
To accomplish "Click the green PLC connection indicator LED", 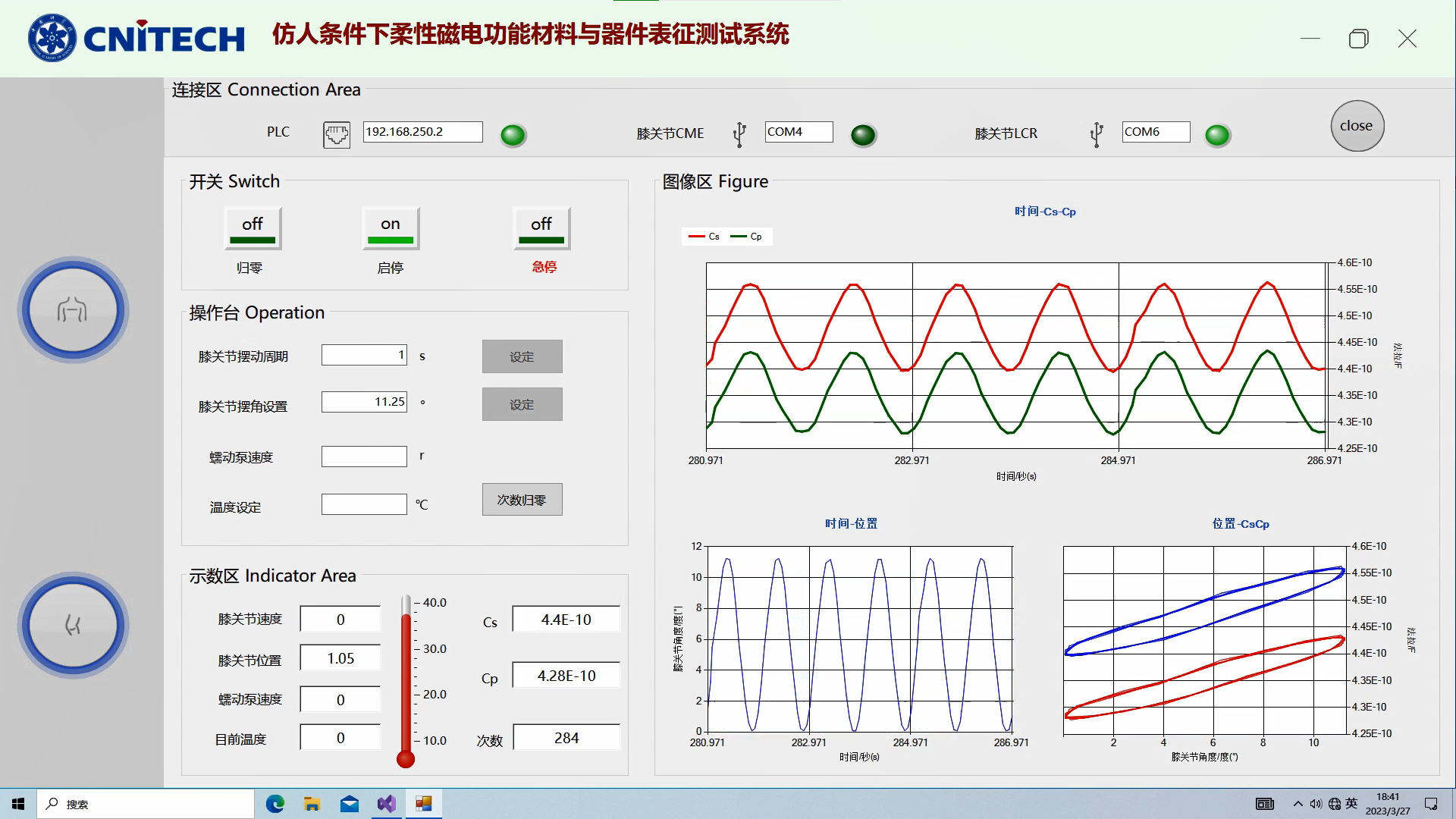I will [x=513, y=135].
